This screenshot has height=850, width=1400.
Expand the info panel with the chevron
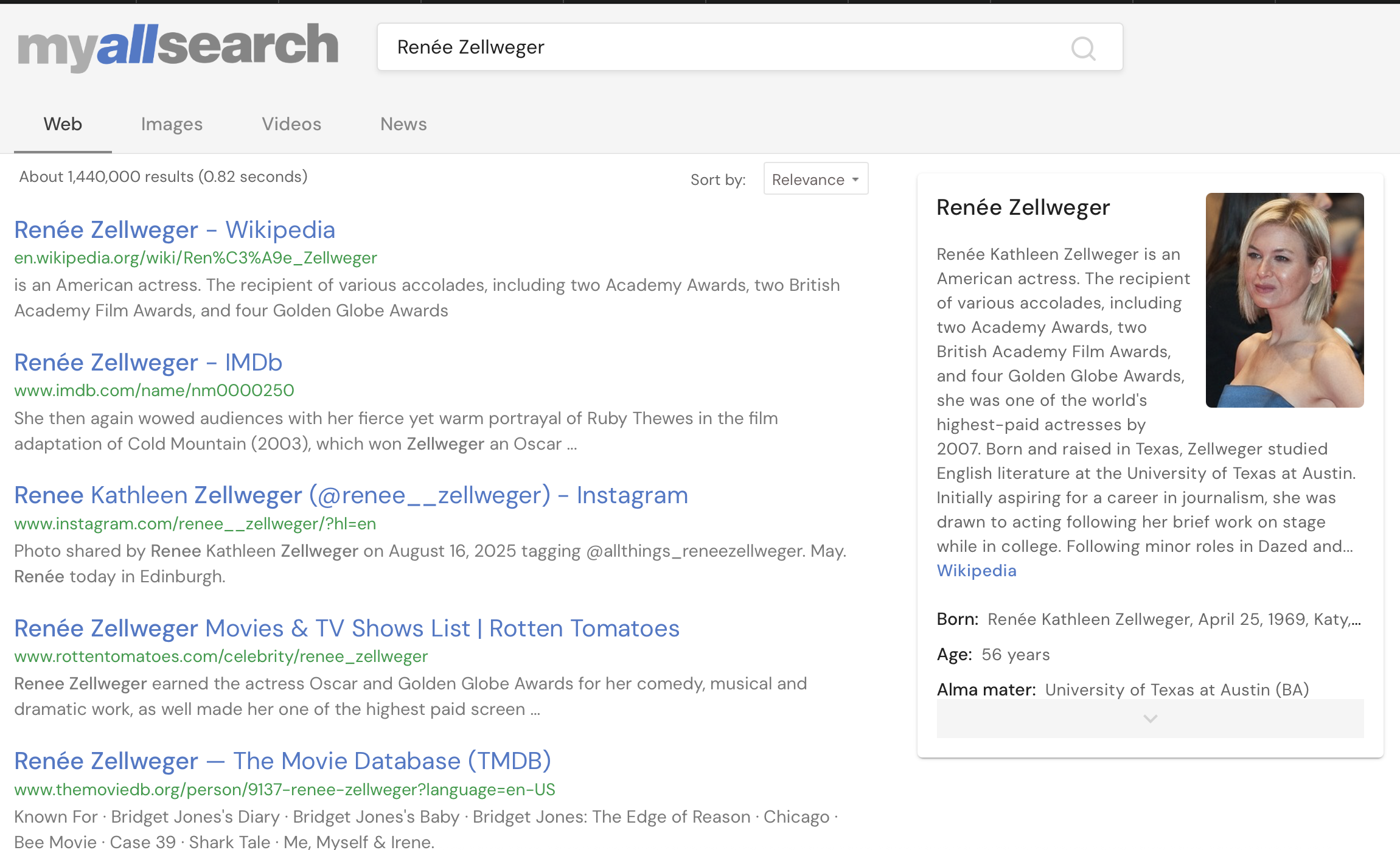(x=1150, y=719)
